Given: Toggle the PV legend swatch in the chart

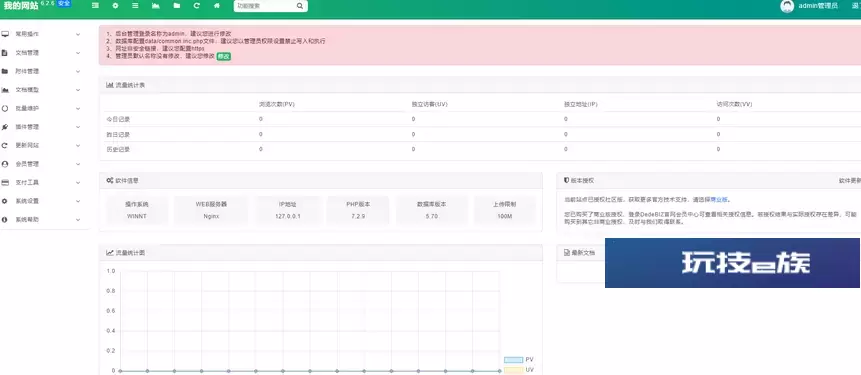Looking at the screenshot, I should (x=513, y=360).
